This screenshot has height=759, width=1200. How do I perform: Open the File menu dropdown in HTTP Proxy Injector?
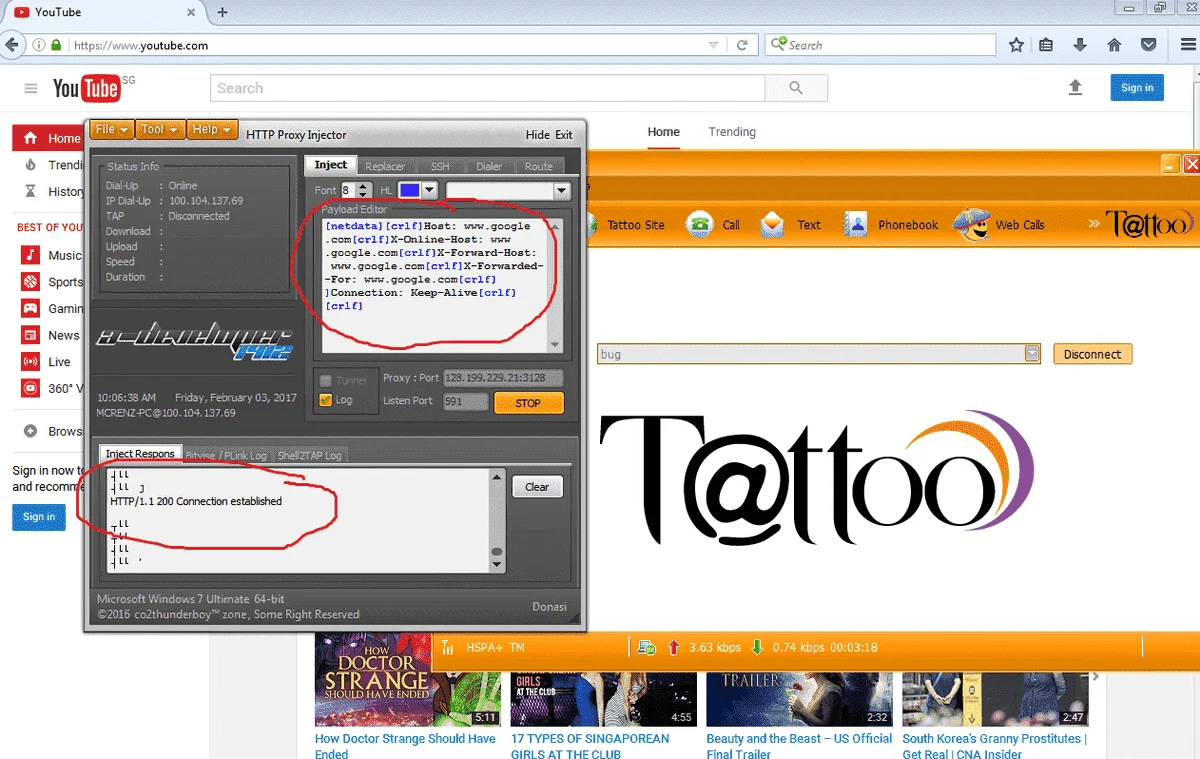click(111, 130)
